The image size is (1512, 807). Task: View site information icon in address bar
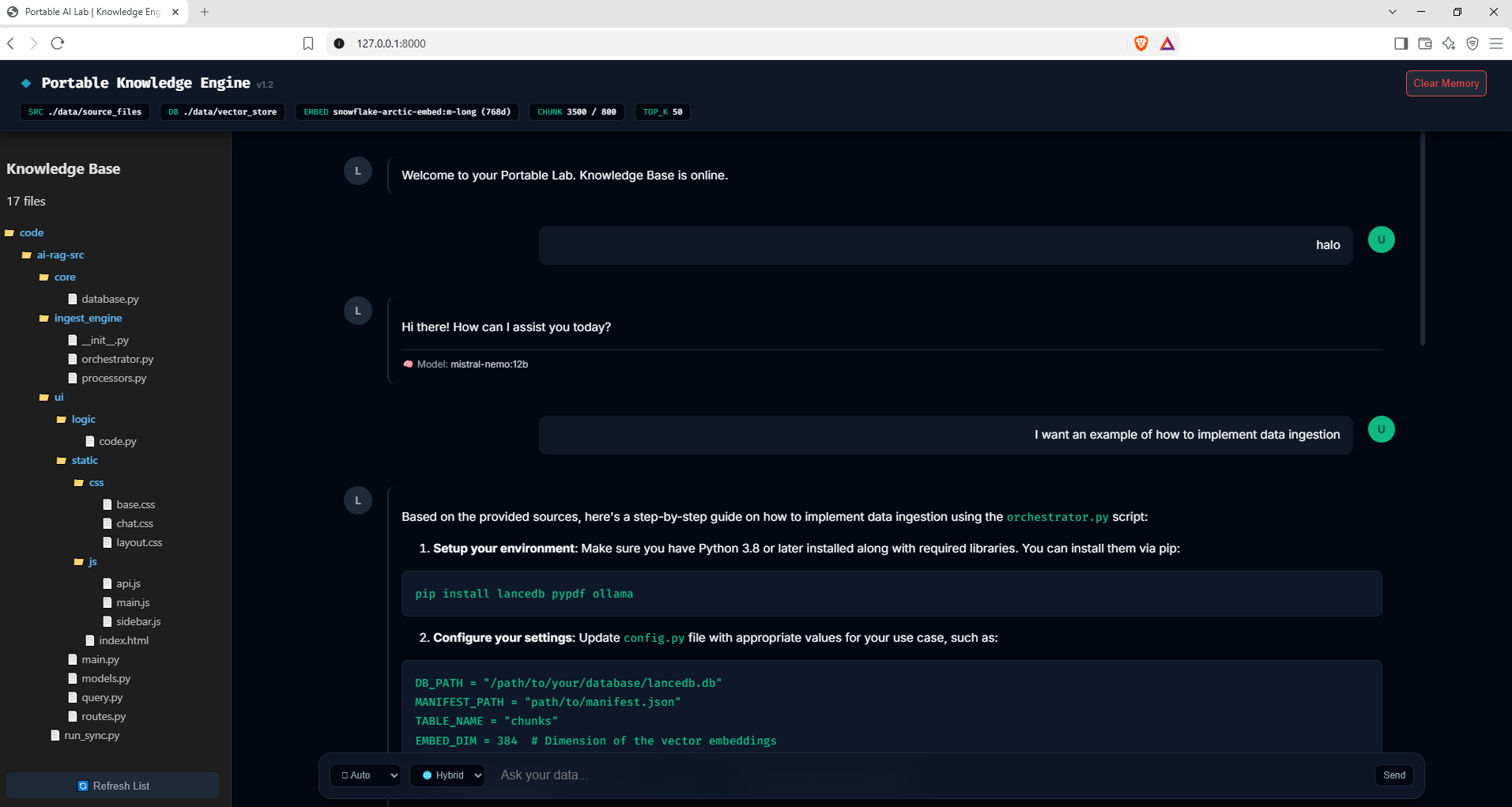[339, 43]
